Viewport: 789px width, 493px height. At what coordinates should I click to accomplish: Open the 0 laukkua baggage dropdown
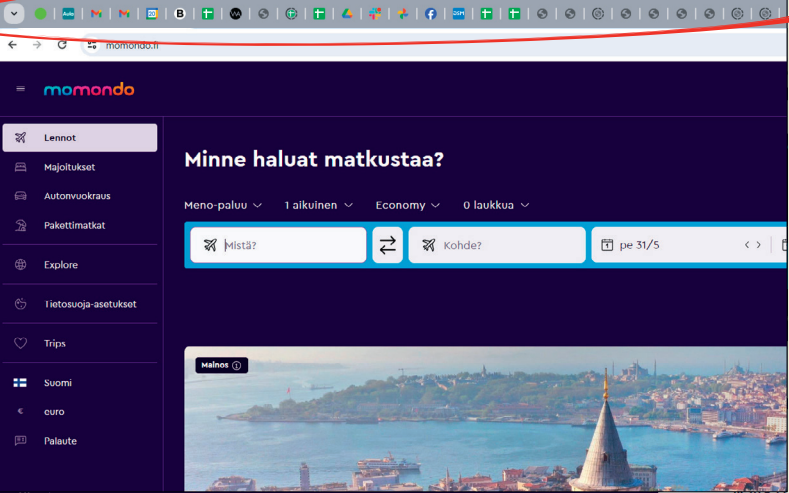495,205
